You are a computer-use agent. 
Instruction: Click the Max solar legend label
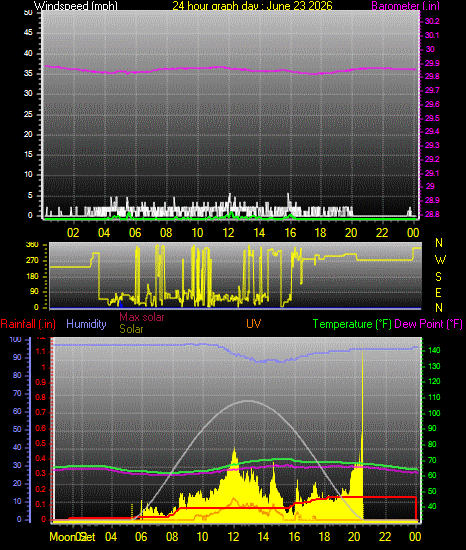[x=142, y=317]
